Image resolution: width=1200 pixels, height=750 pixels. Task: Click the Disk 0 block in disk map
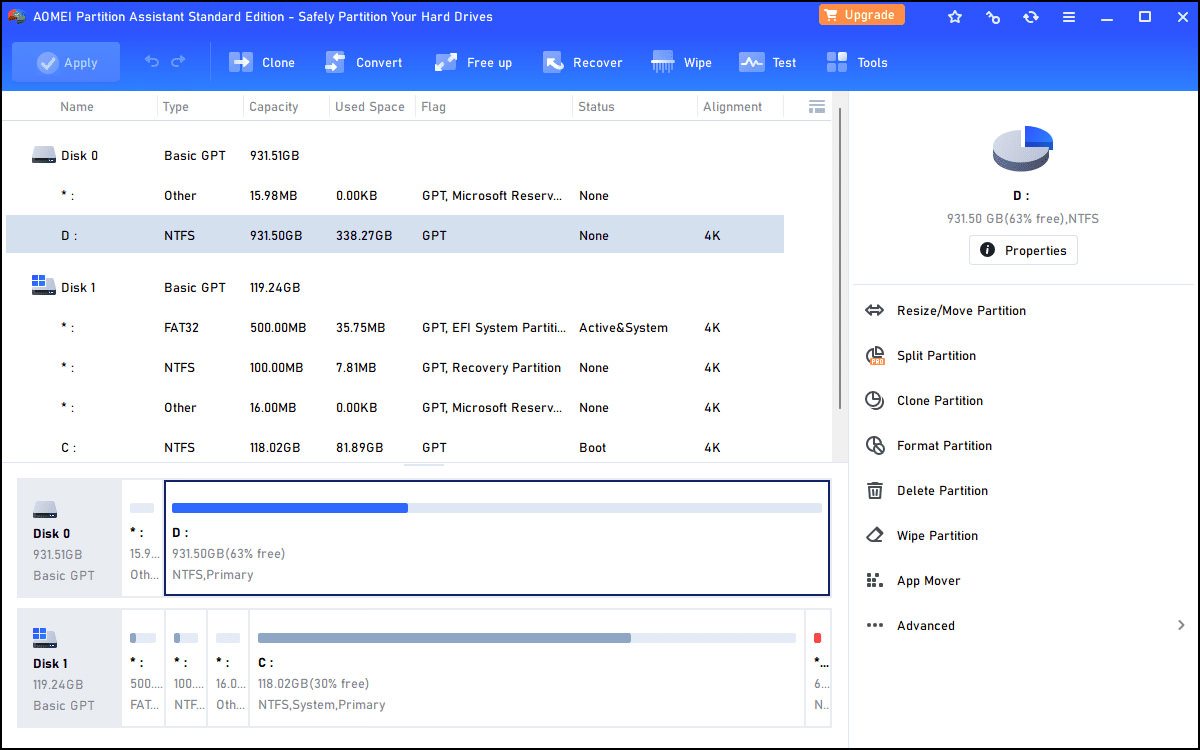click(69, 538)
